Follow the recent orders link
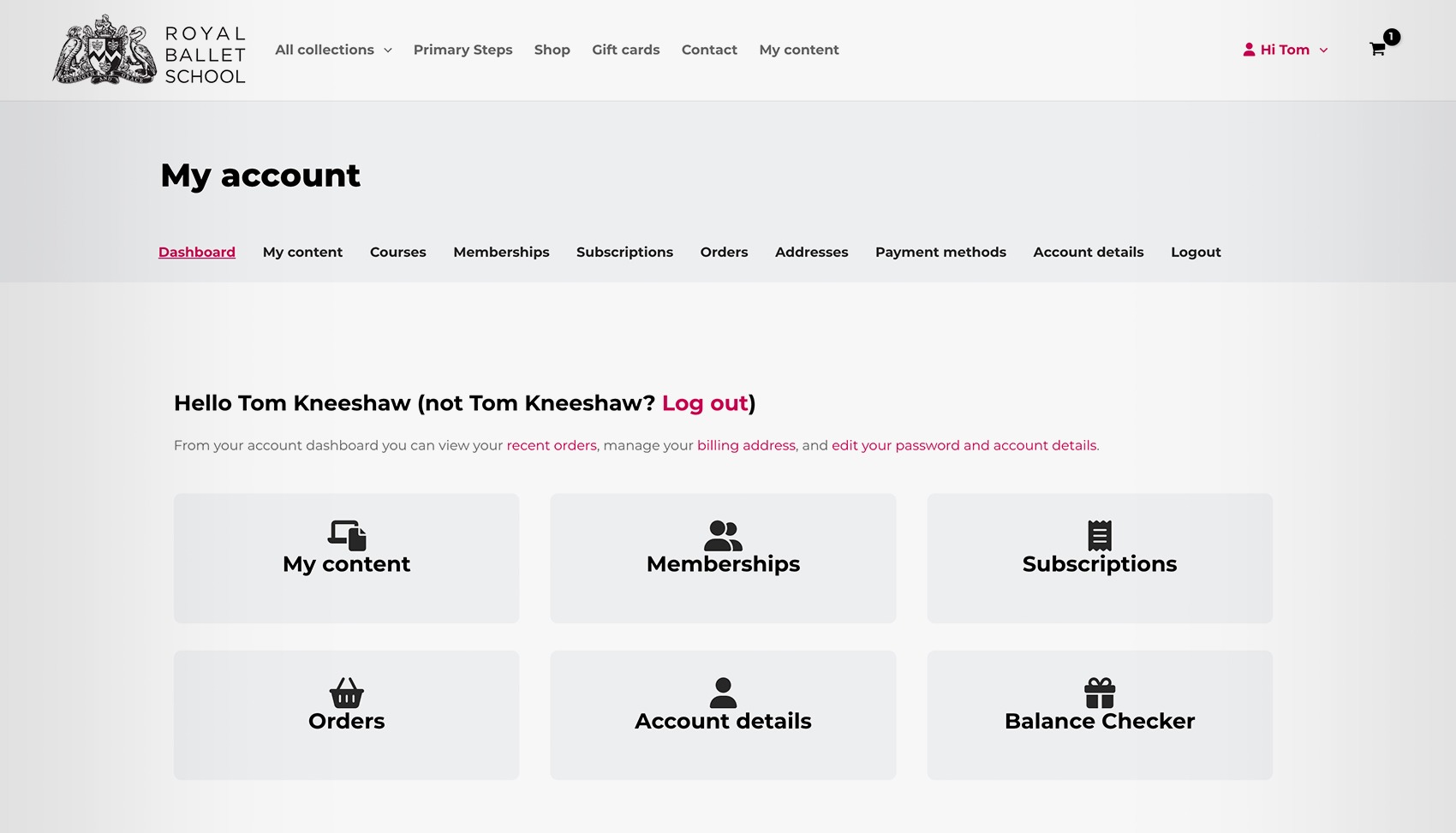Viewport: 1456px width, 833px height. click(x=552, y=445)
